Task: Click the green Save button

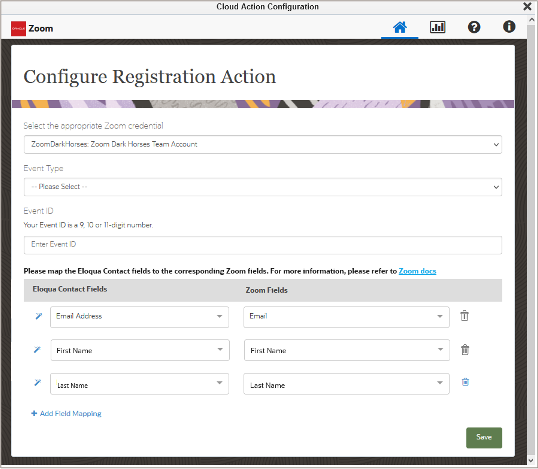Action: [484, 437]
